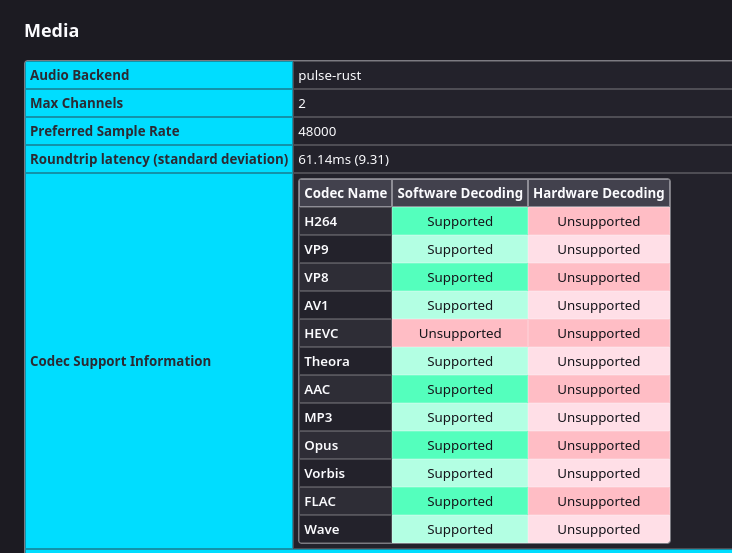Click the Codec Name column header
732x553 pixels.
tap(345, 193)
